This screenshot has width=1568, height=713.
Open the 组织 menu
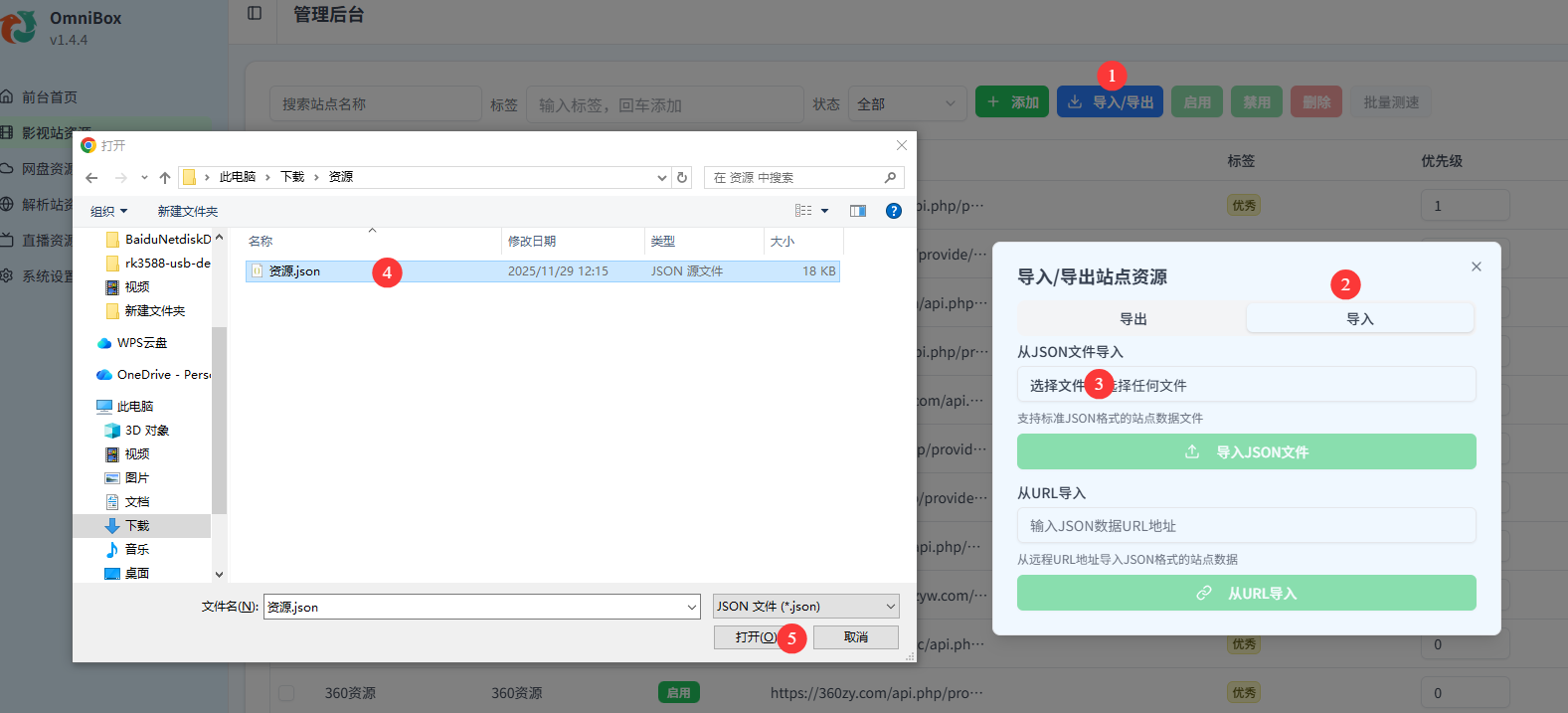[x=108, y=212]
